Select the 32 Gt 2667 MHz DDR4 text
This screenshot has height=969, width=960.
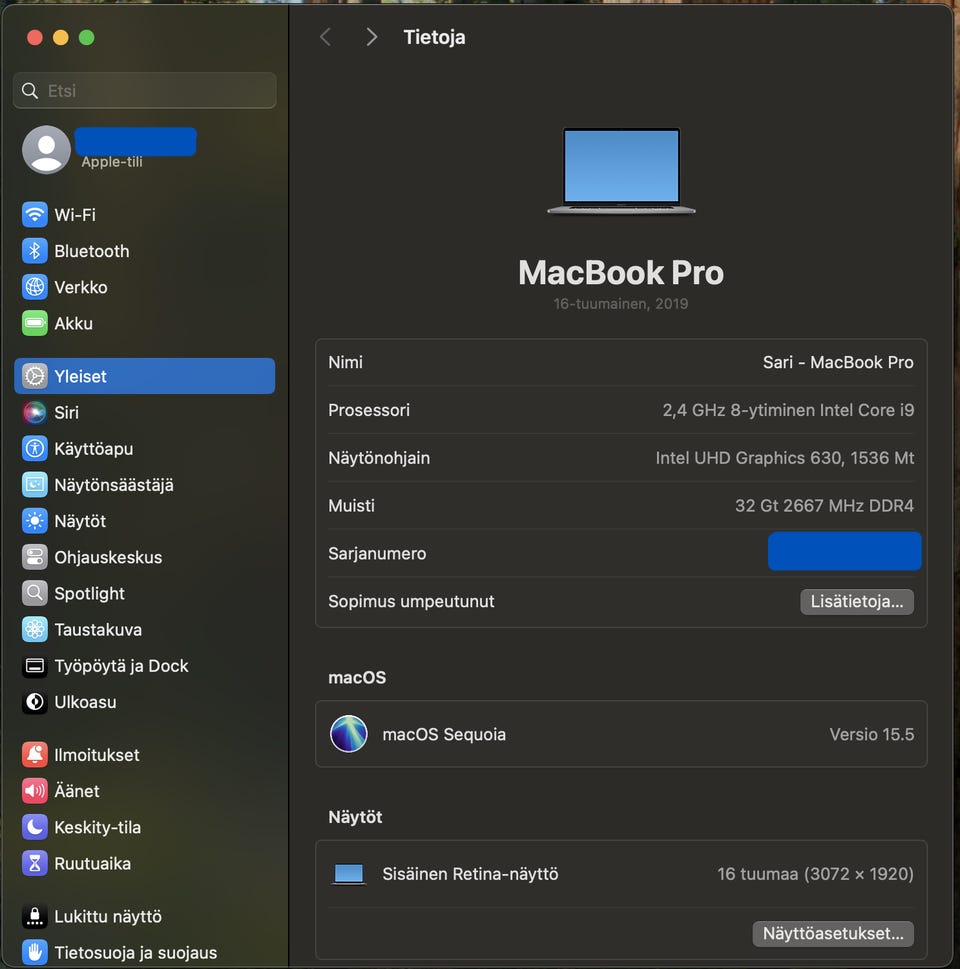click(824, 506)
